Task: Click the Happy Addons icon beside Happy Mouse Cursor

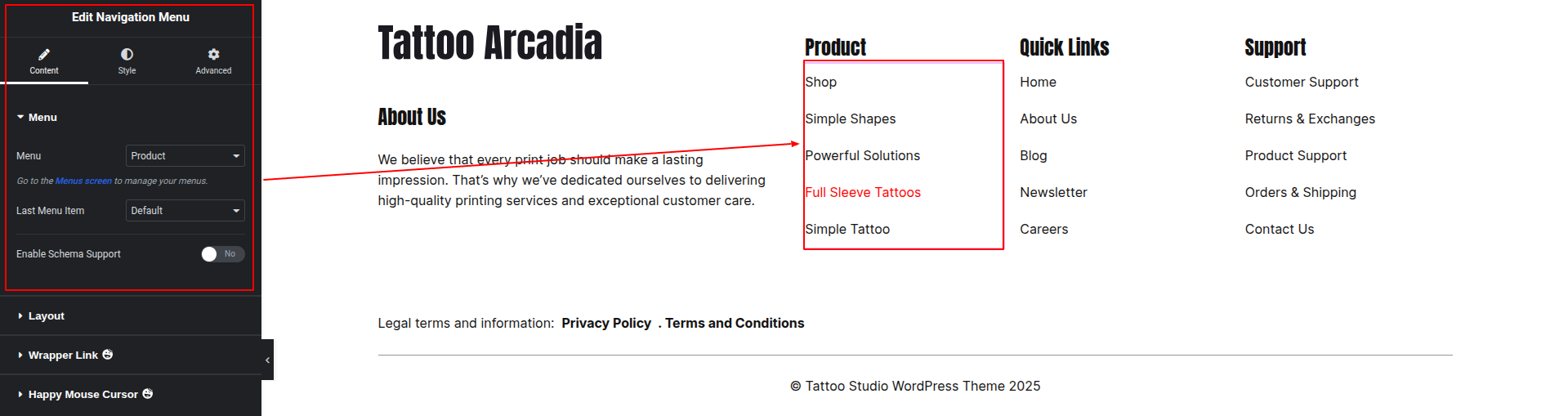Action: (148, 394)
